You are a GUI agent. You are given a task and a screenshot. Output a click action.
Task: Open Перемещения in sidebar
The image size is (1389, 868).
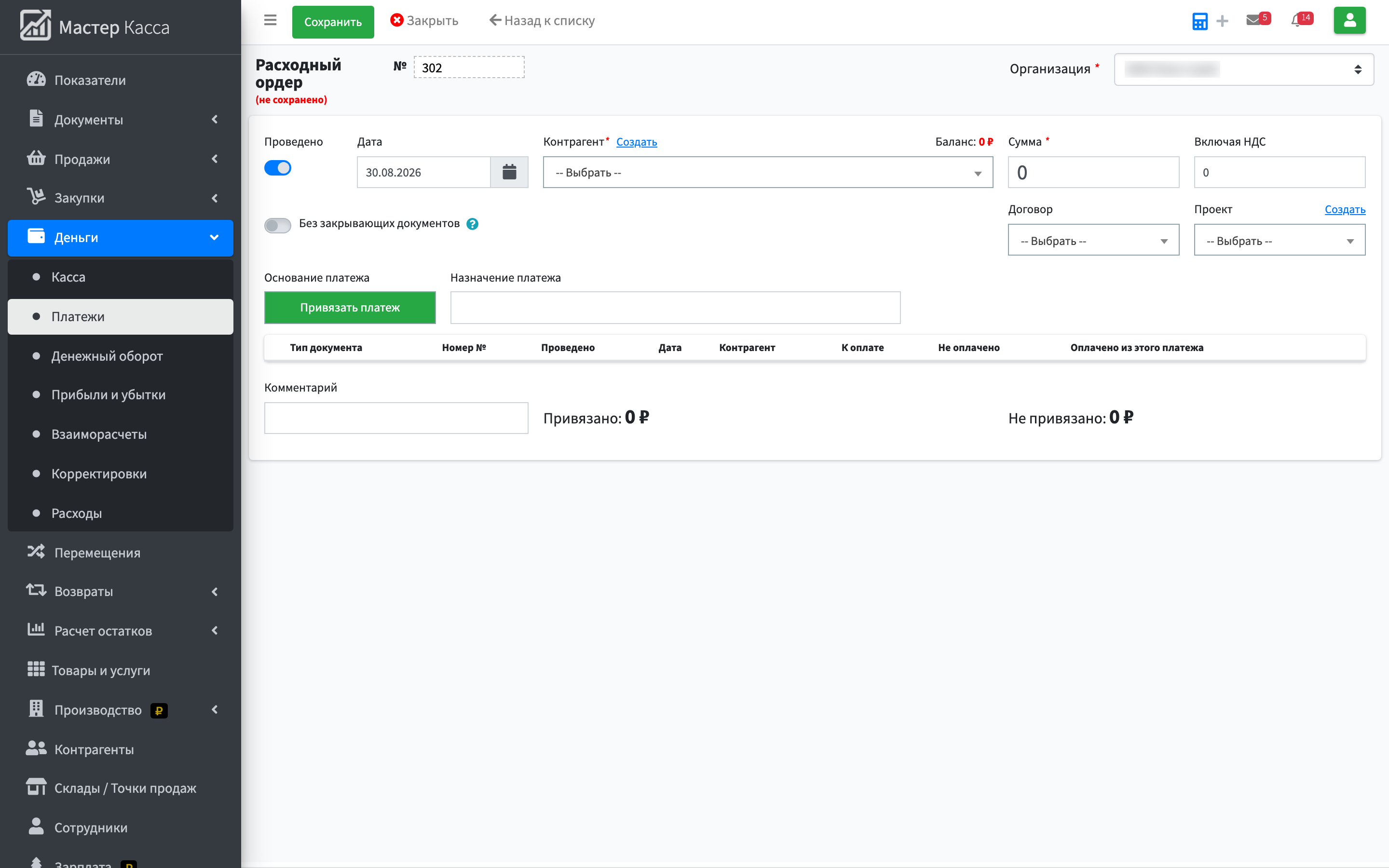pos(121,552)
